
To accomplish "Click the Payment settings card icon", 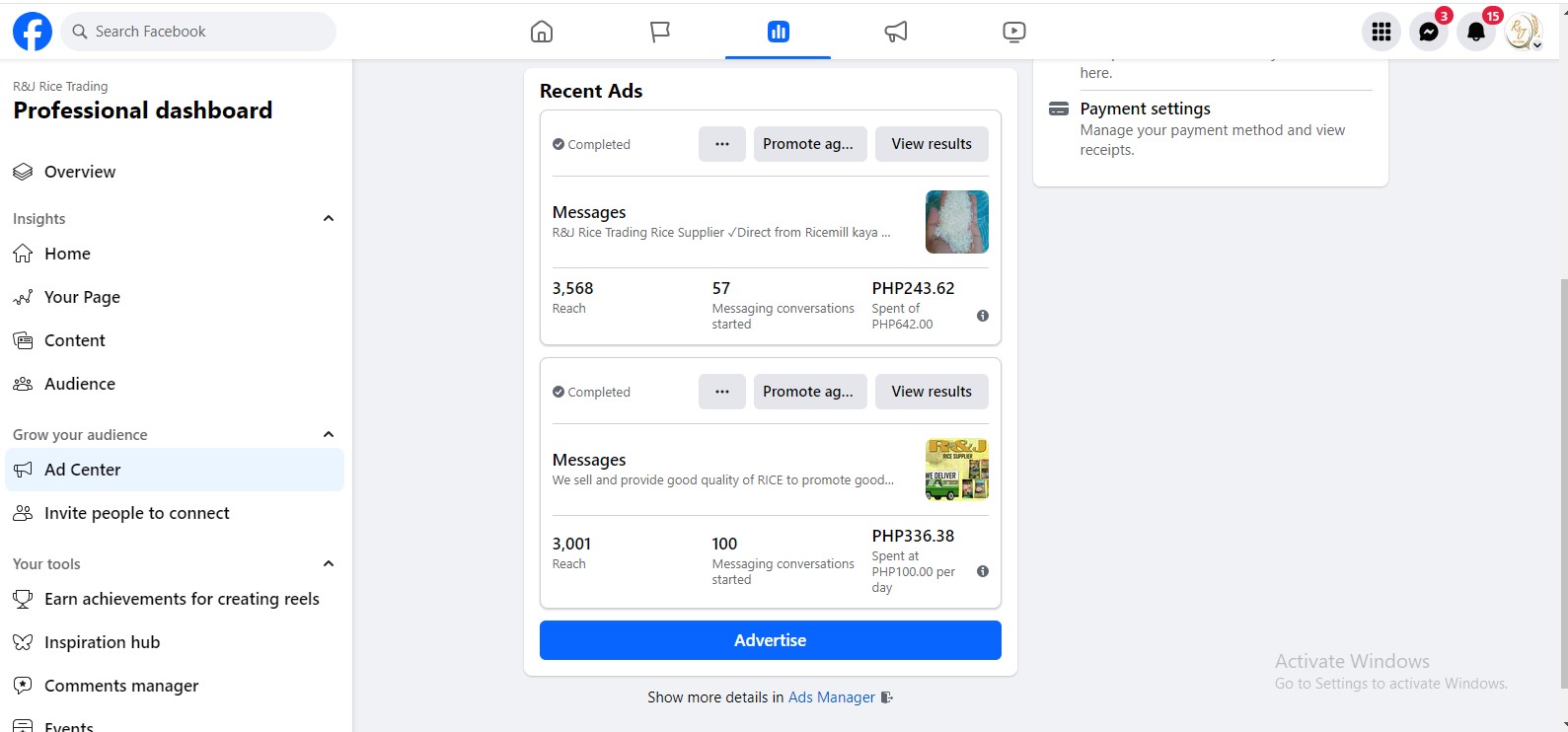I will [x=1059, y=109].
